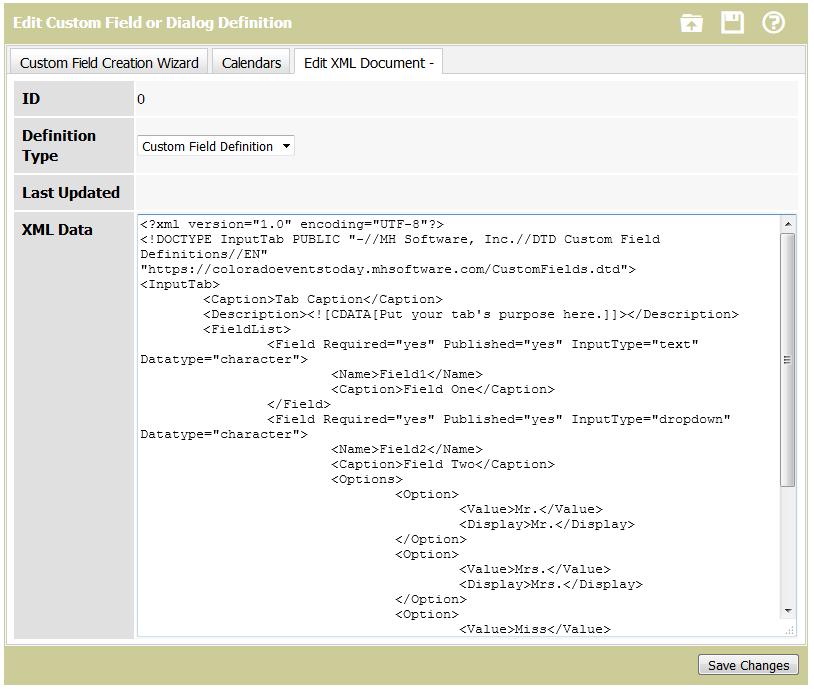The height and width of the screenshot is (689, 814).
Task: Click the textarea resize grip corner
Action: (789, 629)
